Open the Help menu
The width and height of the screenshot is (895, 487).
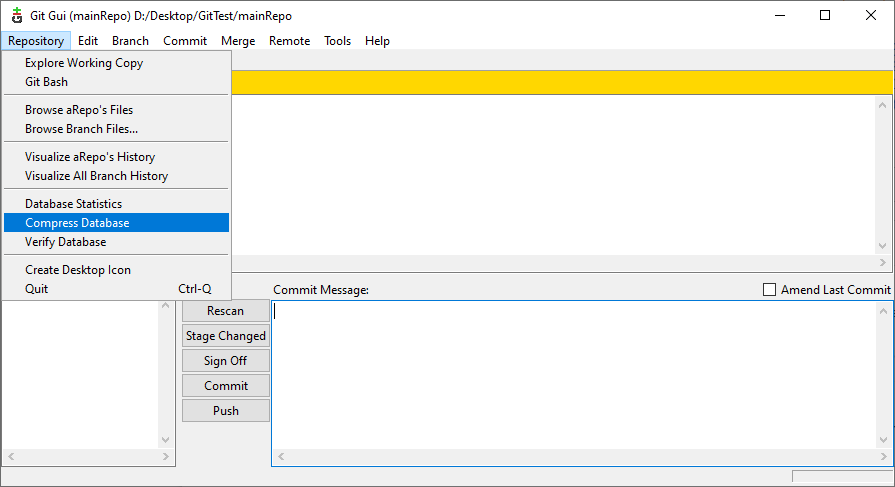point(377,41)
